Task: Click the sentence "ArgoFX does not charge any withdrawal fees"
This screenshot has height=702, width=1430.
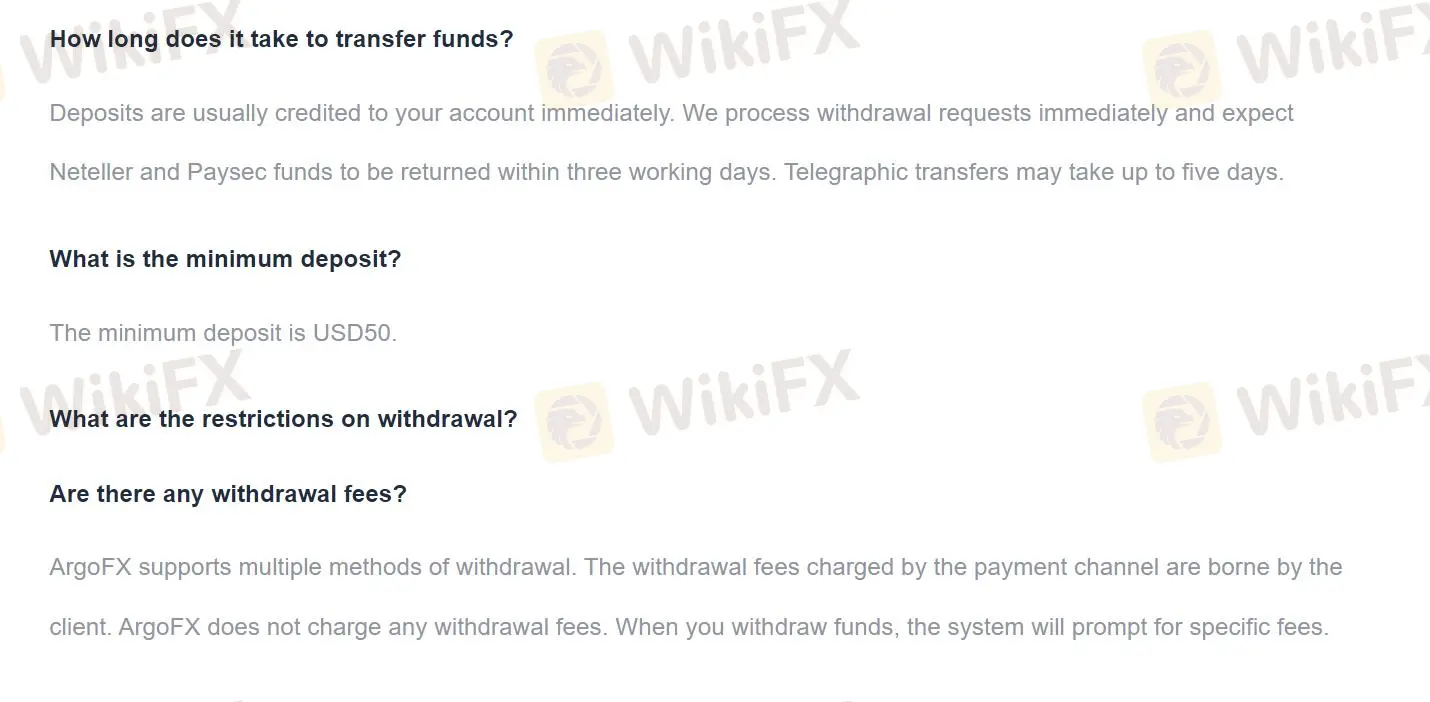Action: tap(362, 628)
